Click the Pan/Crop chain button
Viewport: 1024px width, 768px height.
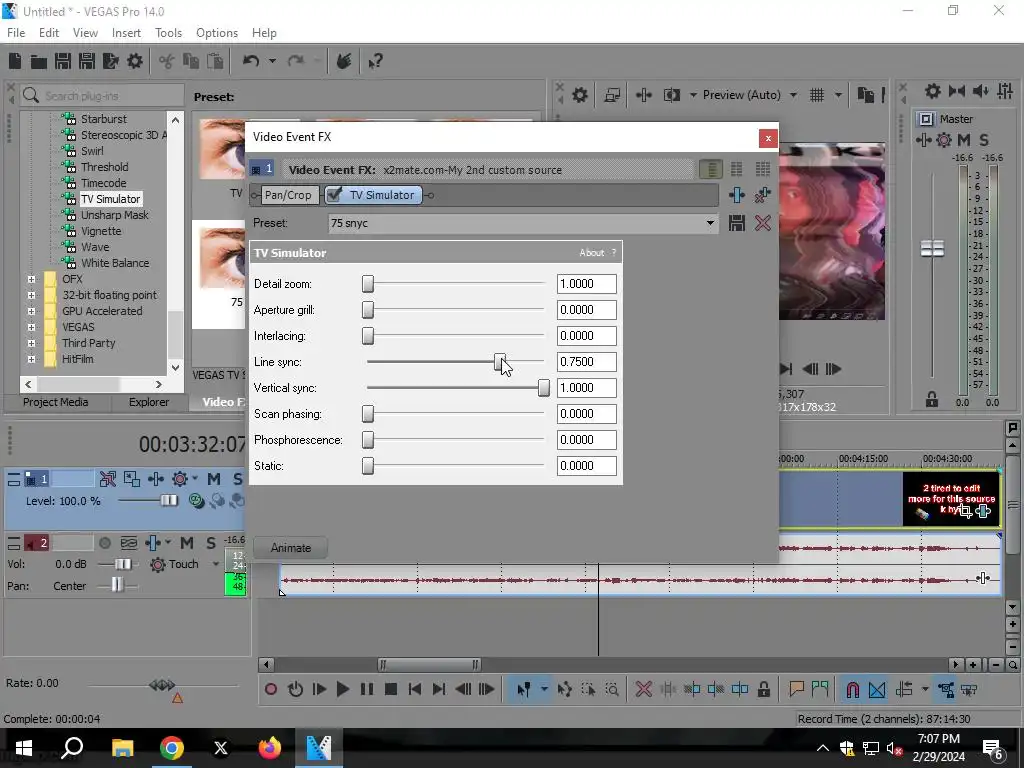(x=288, y=195)
